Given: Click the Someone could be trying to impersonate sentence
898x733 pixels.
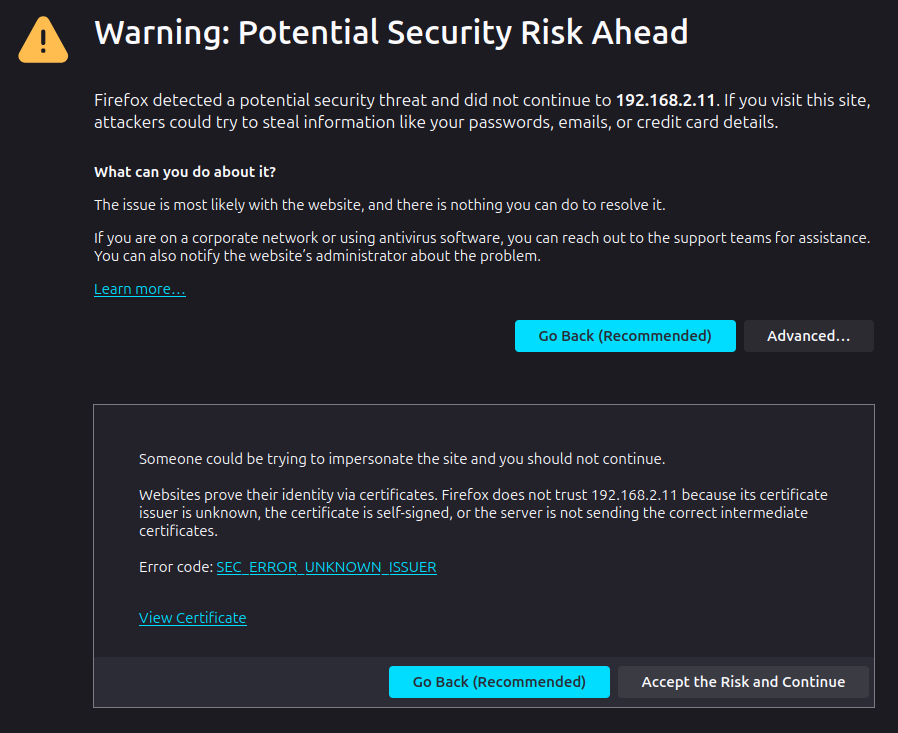Looking at the screenshot, I should [401, 459].
